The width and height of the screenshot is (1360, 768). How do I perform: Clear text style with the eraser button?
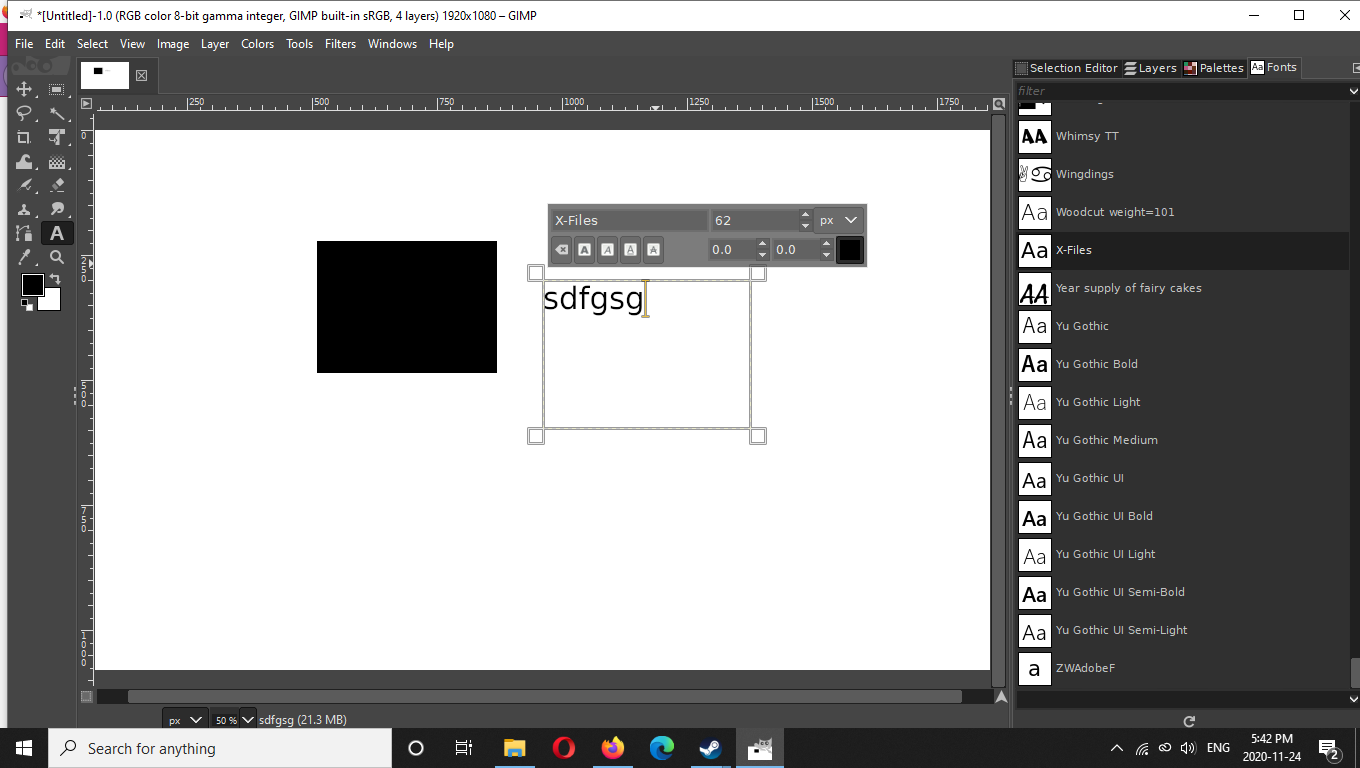pyautogui.click(x=562, y=250)
